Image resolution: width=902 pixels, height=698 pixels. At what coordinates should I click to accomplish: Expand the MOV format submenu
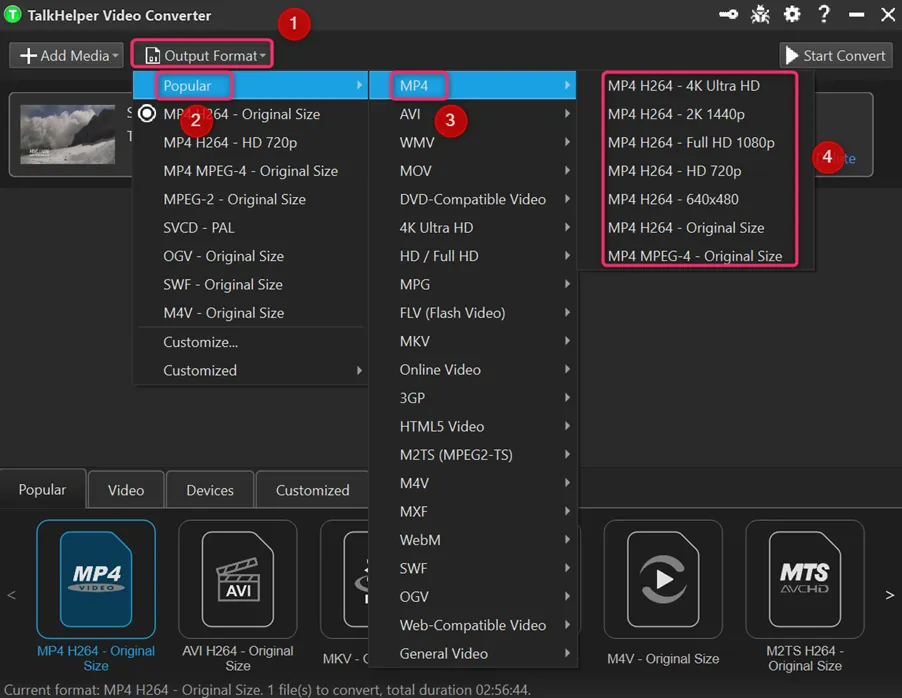tap(472, 171)
